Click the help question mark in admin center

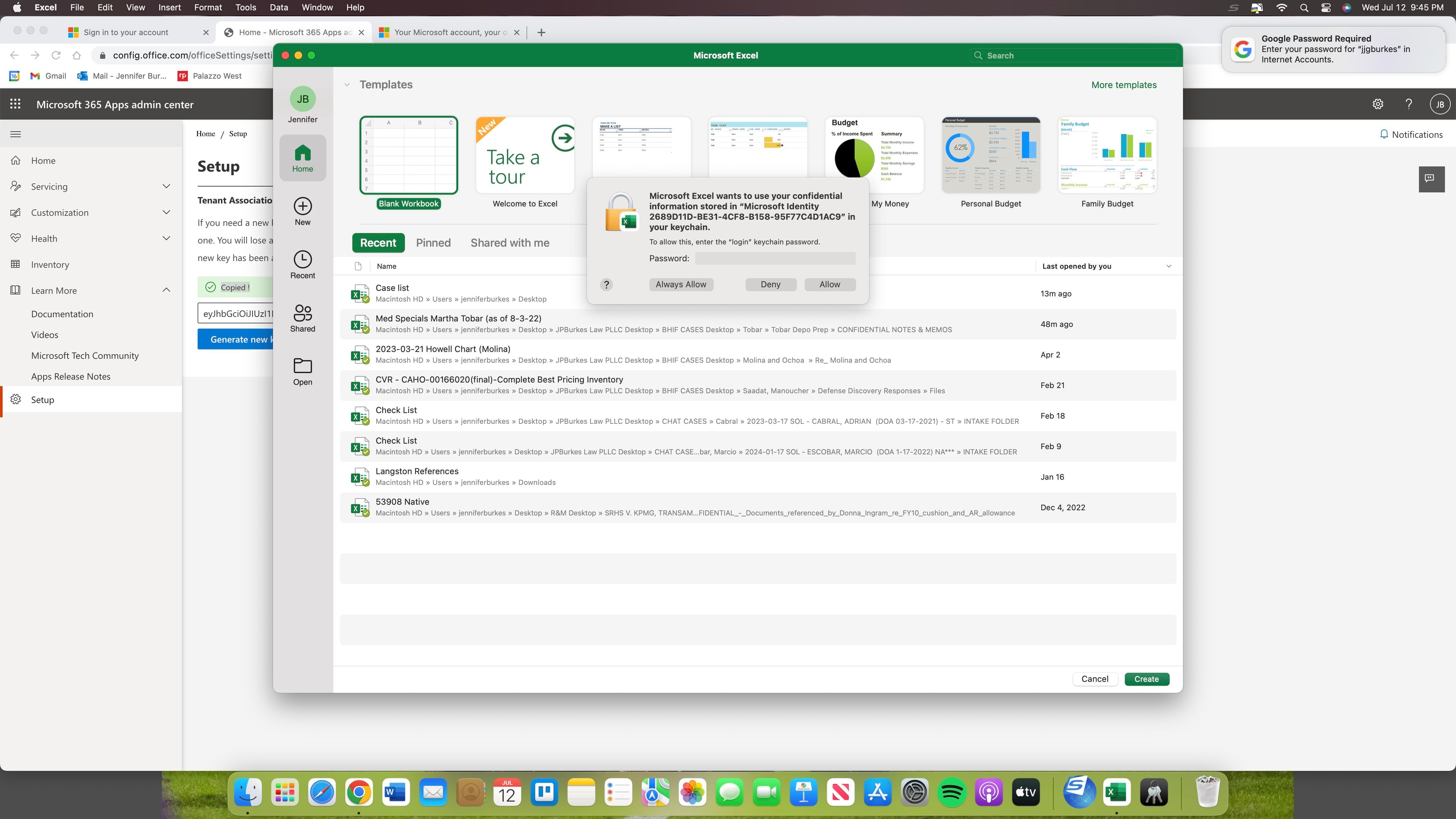point(1408,104)
